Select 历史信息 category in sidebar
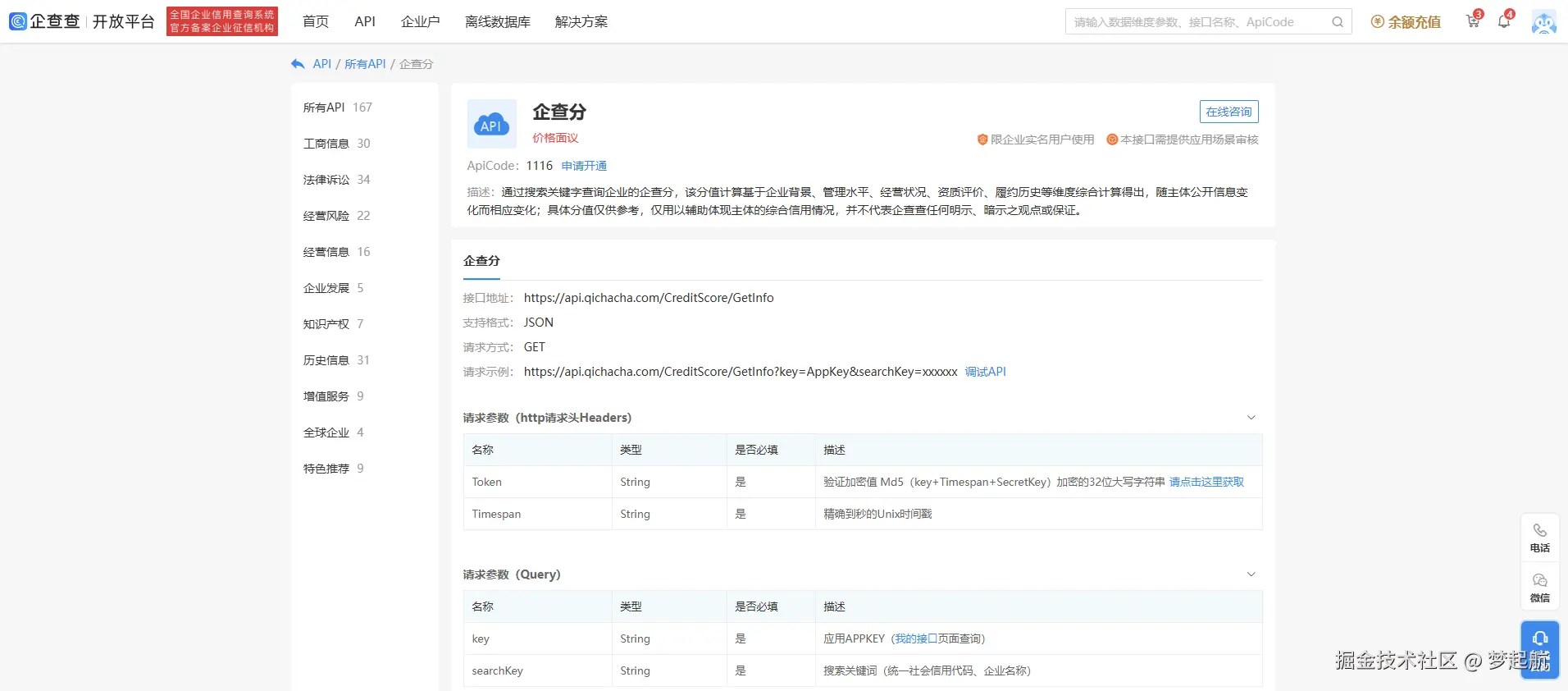 point(337,360)
